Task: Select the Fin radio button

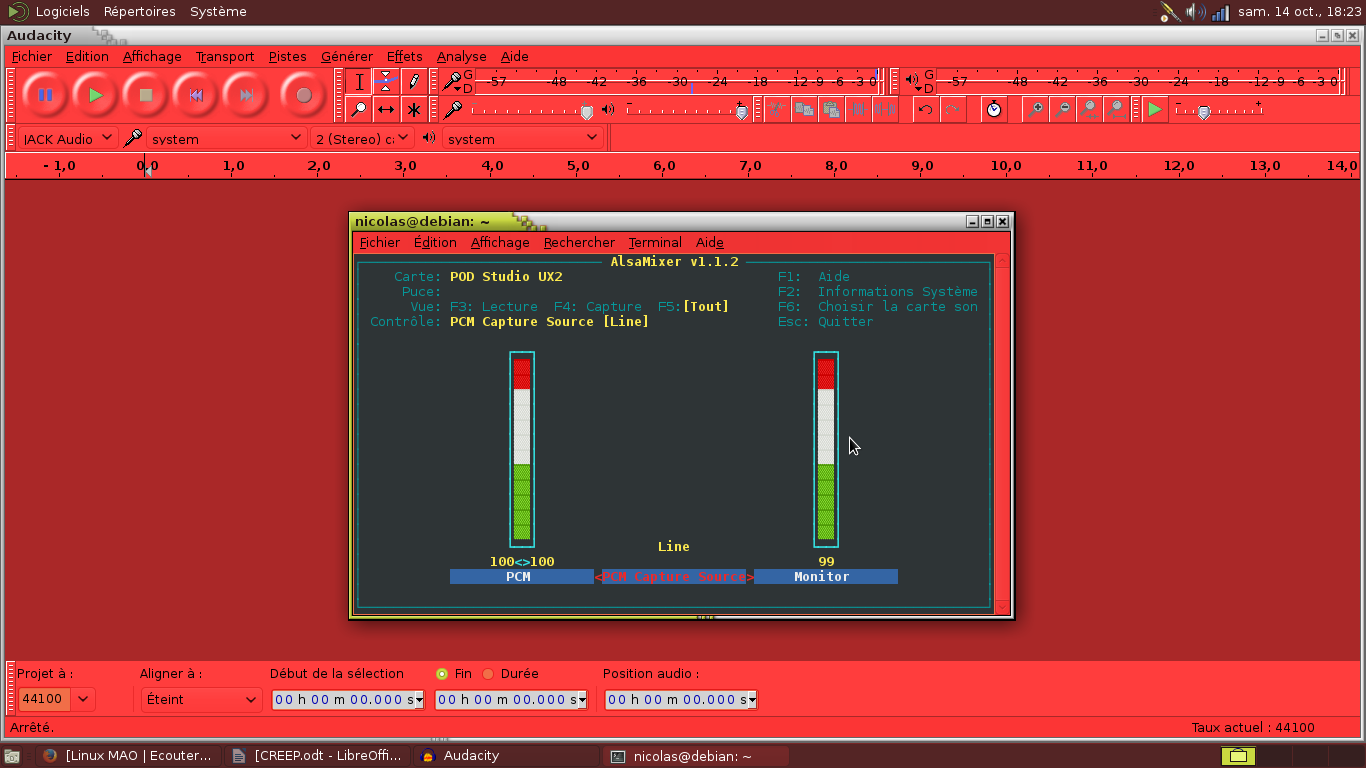Action: point(442,674)
